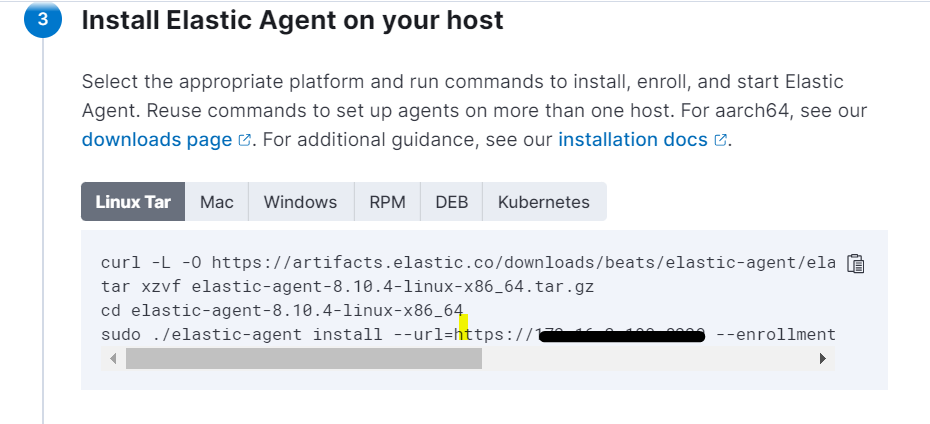
Task: Click the 'tar xzvf elastic-agent-8.10.4-linux-x86_64.tar.gz' line
Action: pos(348,287)
